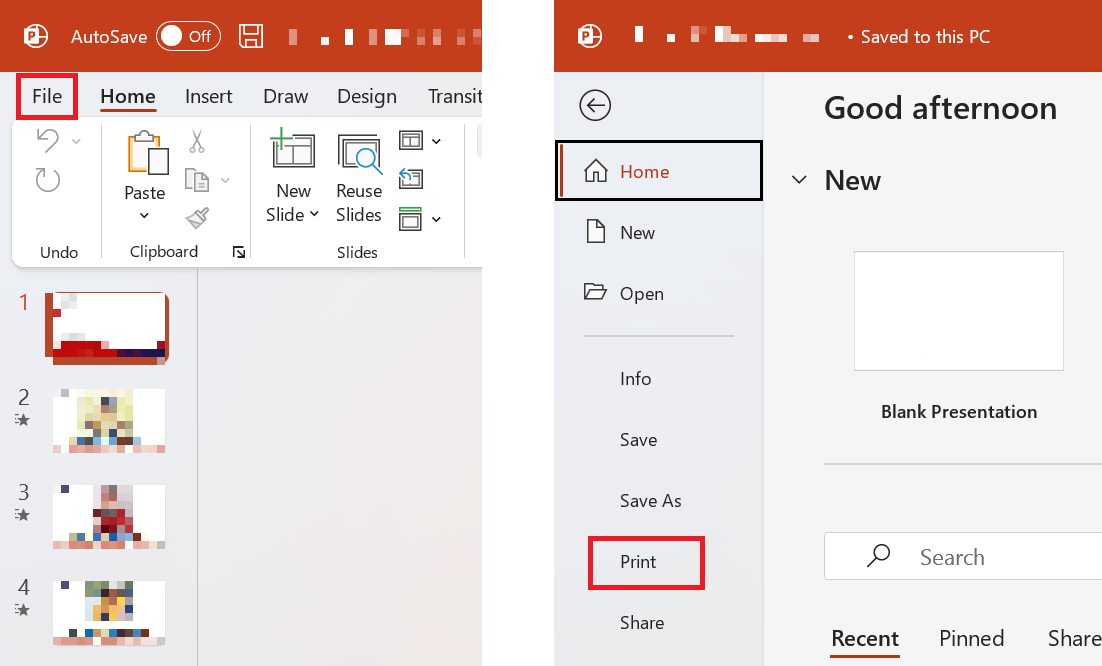Click the Redo circular arrow icon

tap(48, 180)
